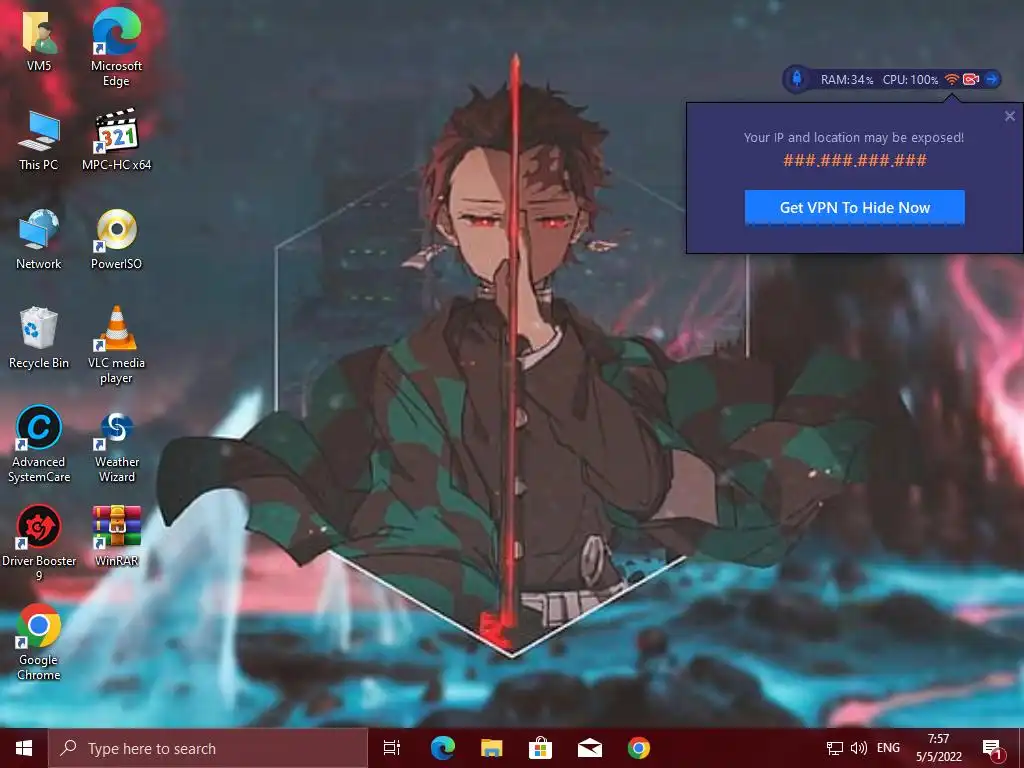Expand the monitor widget with blue arrow

pyautogui.click(x=991, y=79)
